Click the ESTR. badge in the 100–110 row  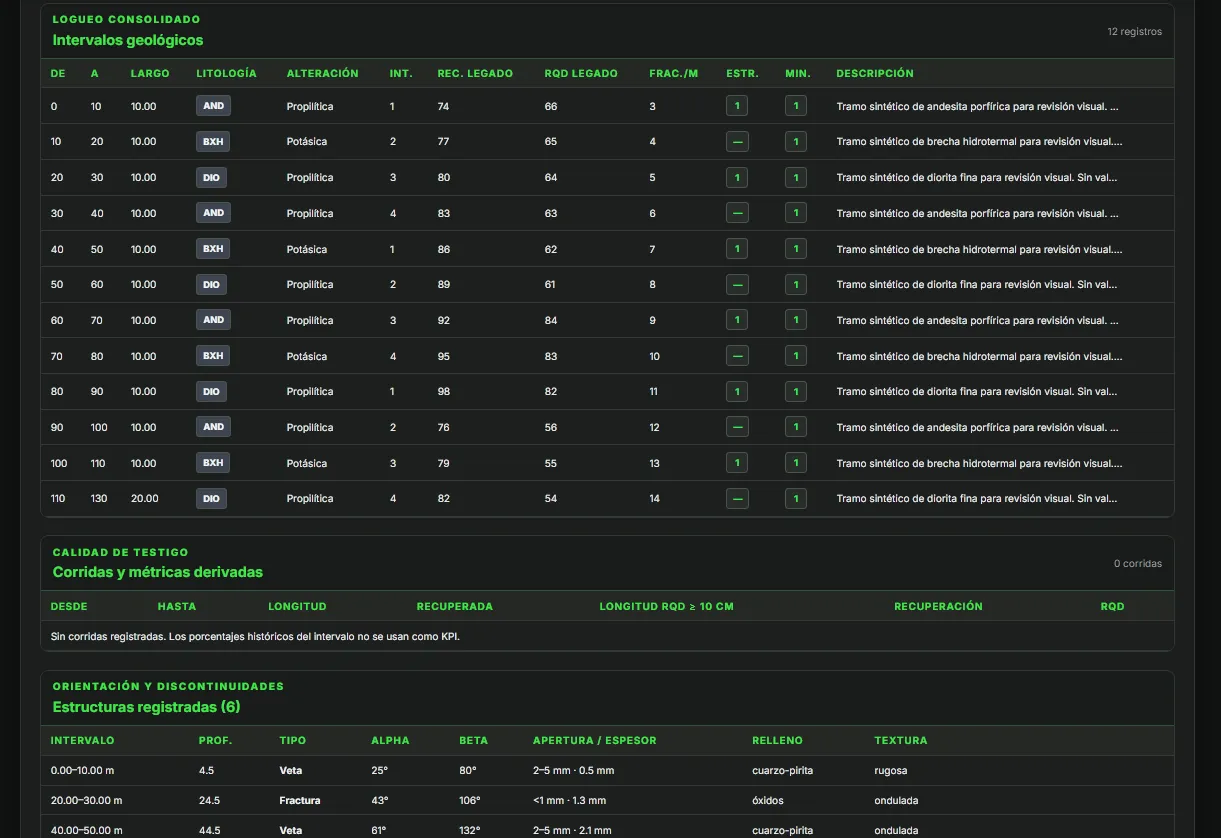[737, 463]
